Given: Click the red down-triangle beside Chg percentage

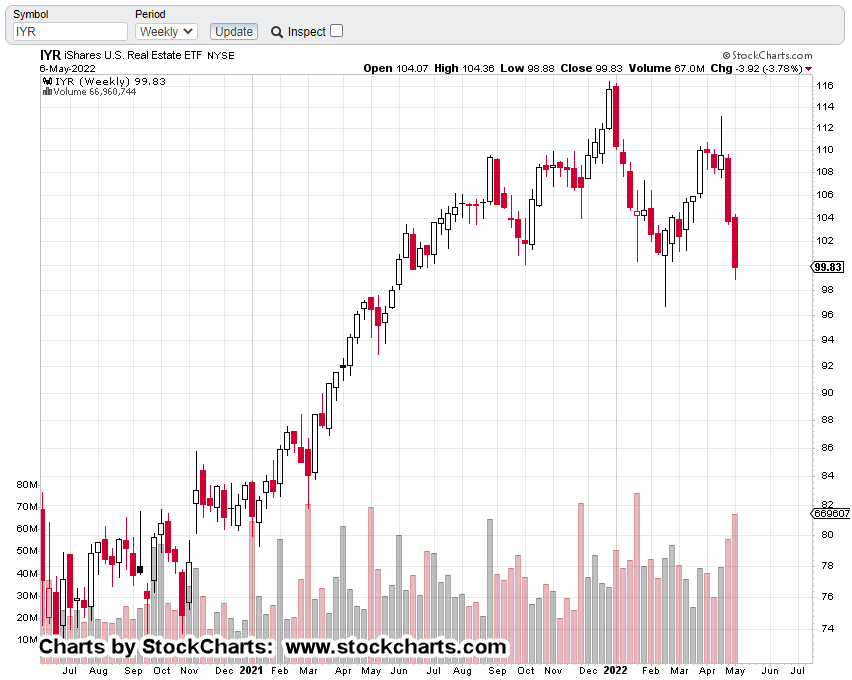Looking at the screenshot, I should pyautogui.click(x=808, y=69).
